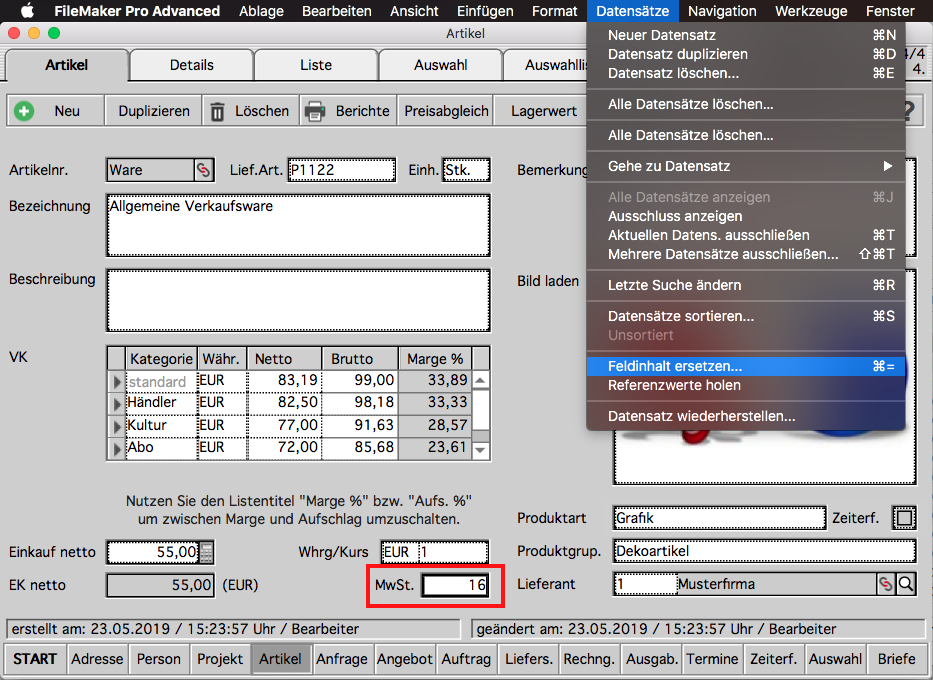Open the Werkzeuge menu in the menu bar

[811, 11]
